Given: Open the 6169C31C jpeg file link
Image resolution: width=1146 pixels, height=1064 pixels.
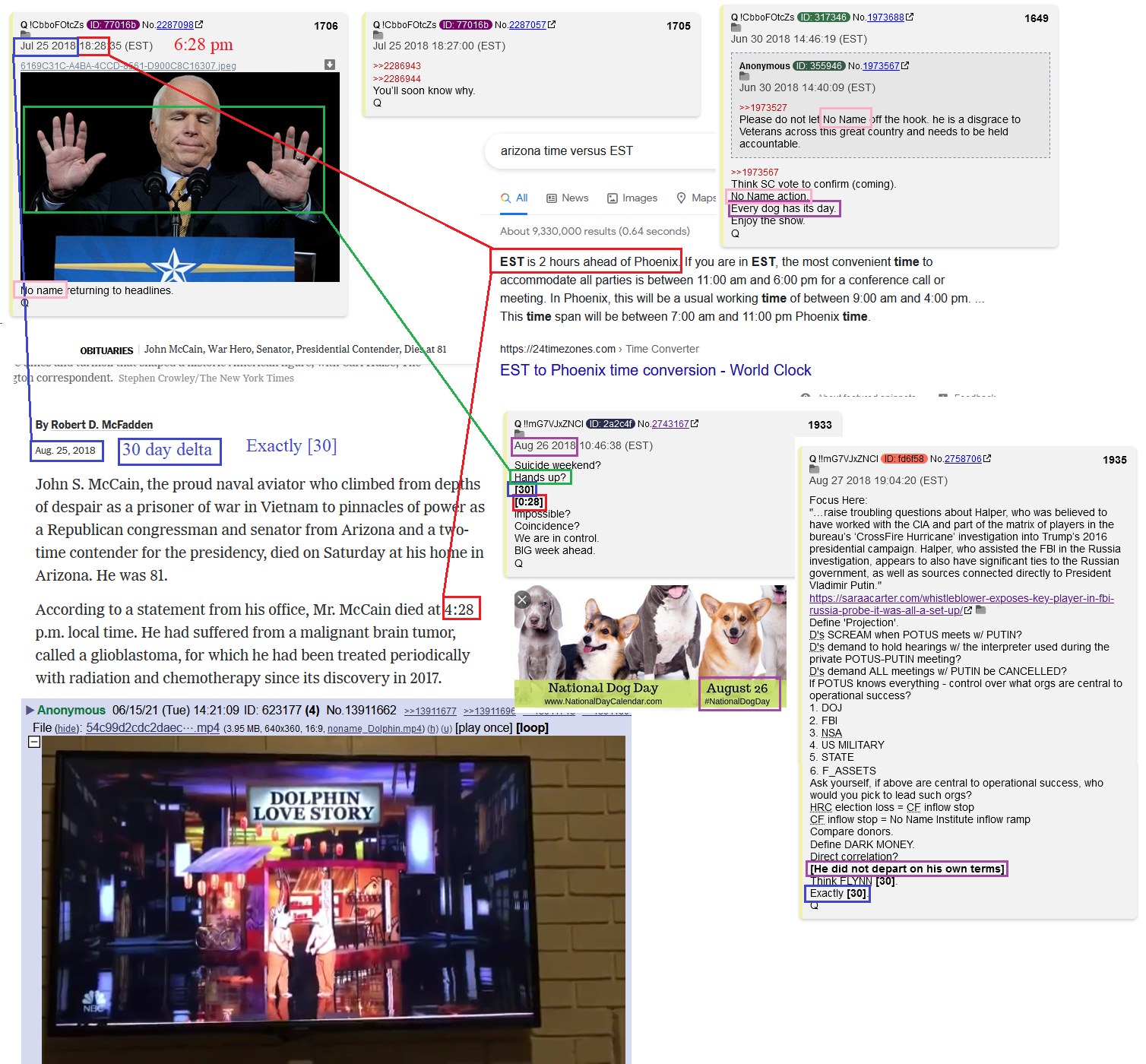Looking at the screenshot, I should click(128, 66).
